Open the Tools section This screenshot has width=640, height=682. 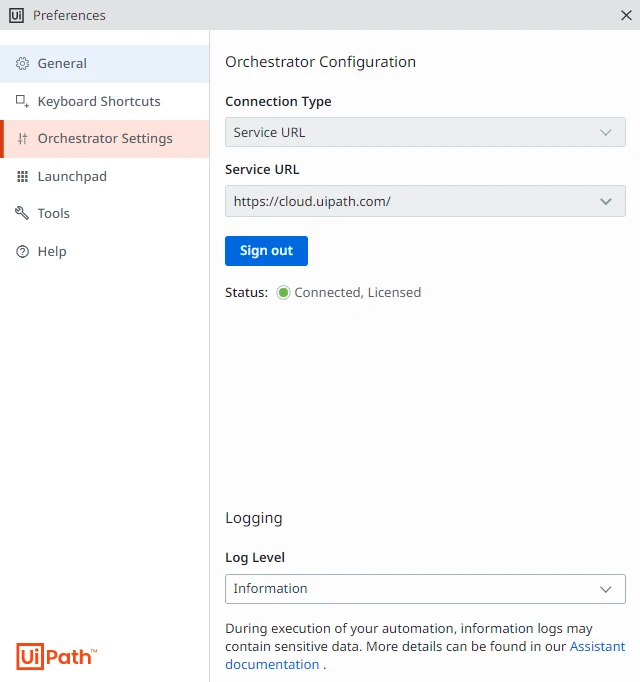click(x=104, y=213)
